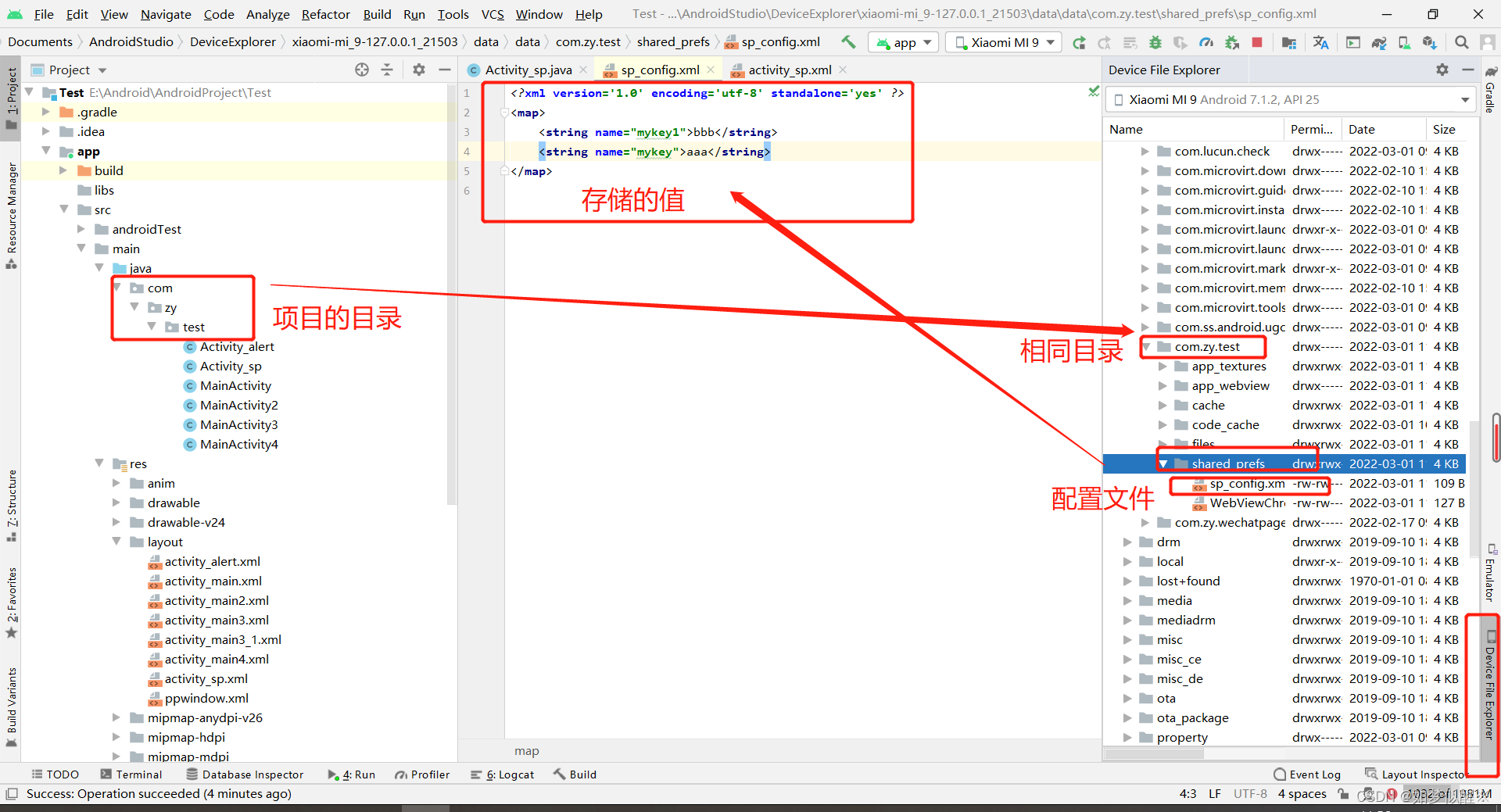The image size is (1501, 812).
Task: Click the green Debug bug icon
Action: [x=1155, y=42]
